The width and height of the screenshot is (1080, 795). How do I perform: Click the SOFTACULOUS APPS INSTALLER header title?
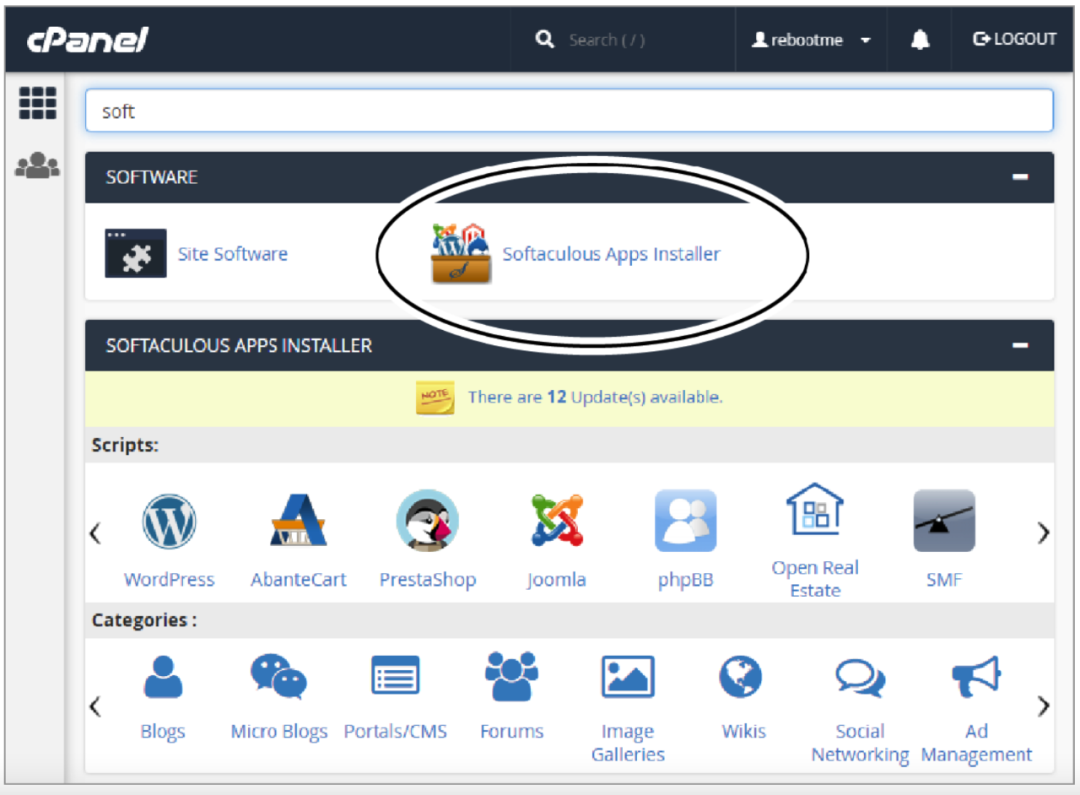239,345
